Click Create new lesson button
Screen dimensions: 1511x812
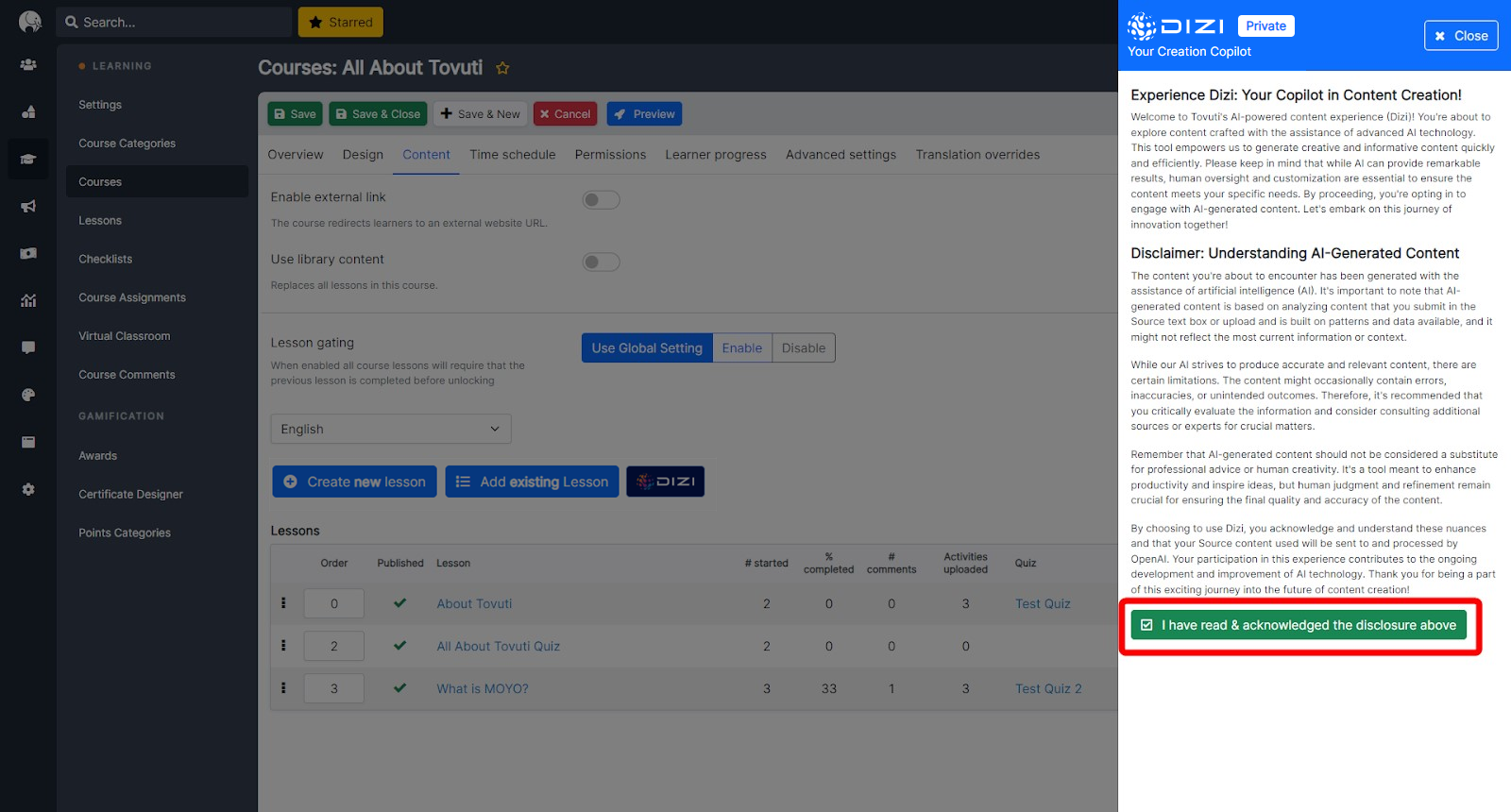point(354,482)
